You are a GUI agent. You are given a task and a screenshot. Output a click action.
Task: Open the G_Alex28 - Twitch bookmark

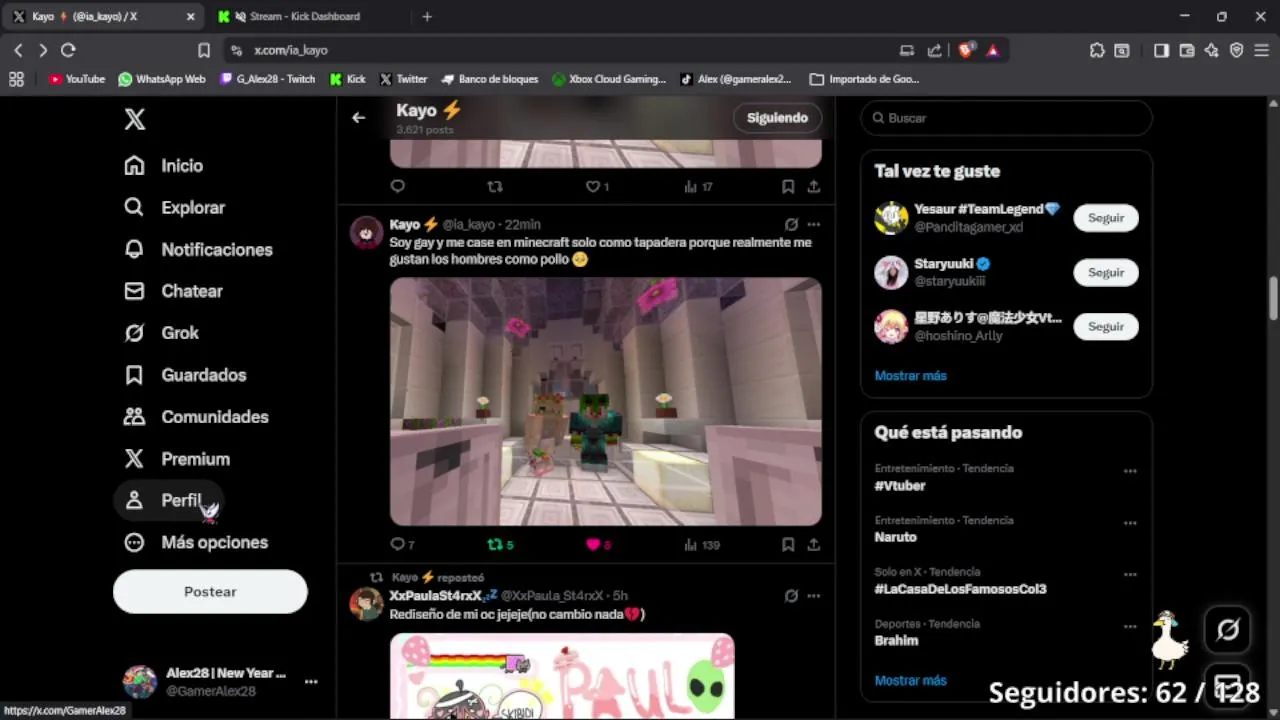coord(268,79)
